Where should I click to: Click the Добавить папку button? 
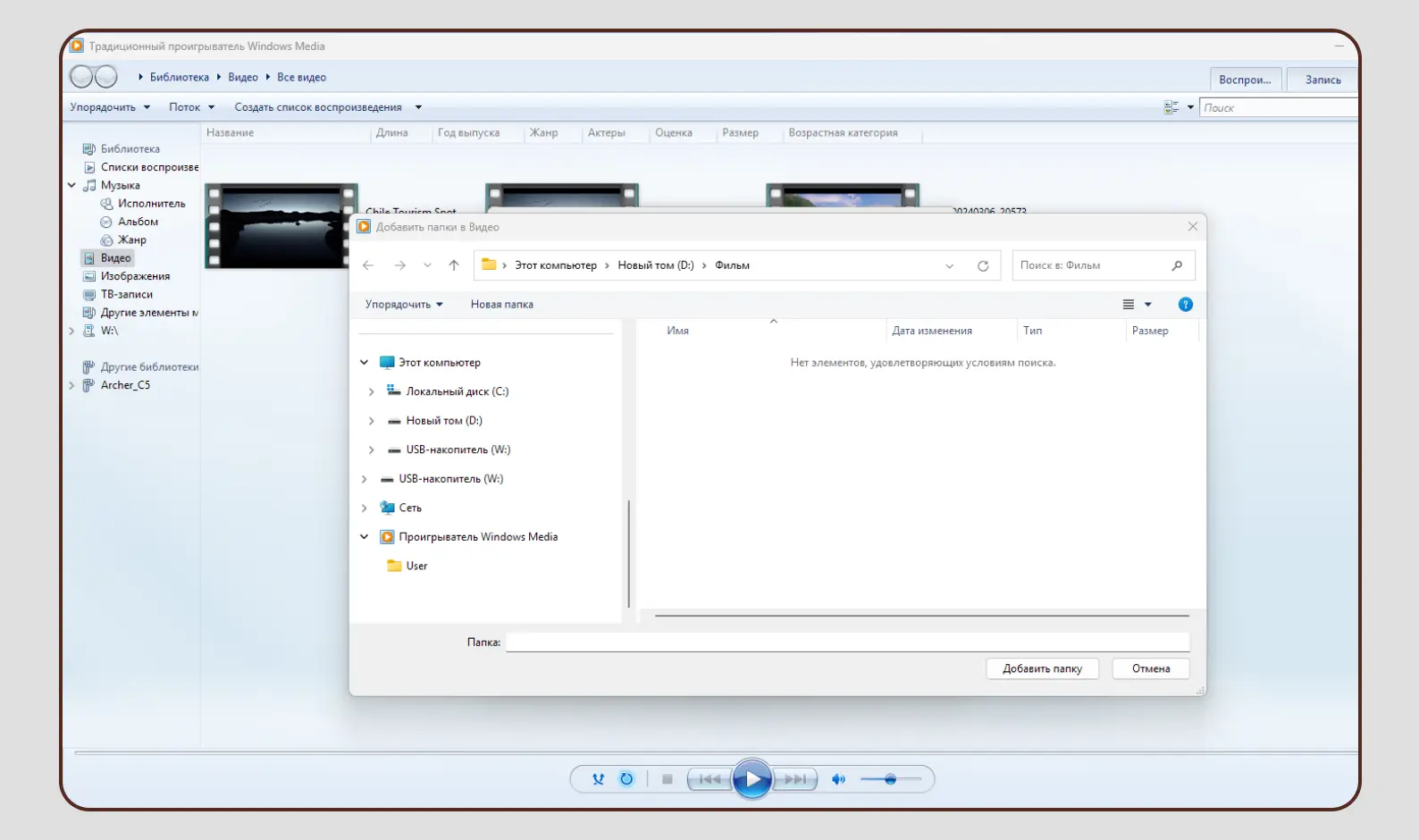pyautogui.click(x=1042, y=668)
